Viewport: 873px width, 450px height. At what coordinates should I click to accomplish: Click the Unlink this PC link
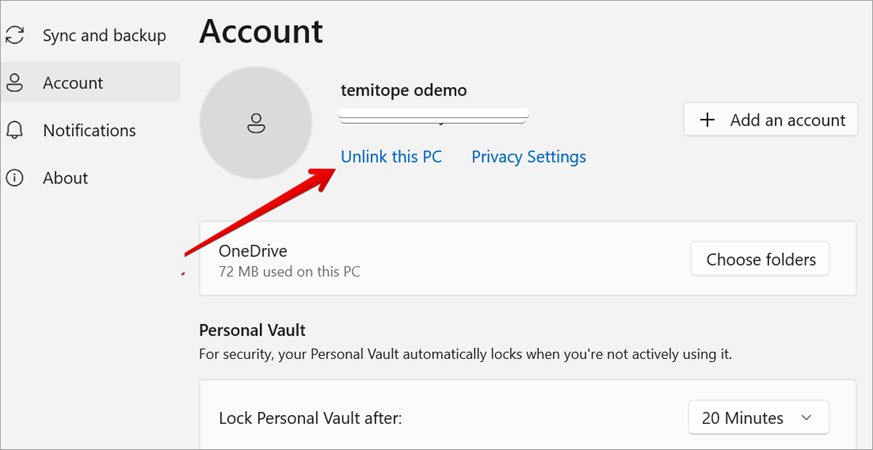(x=391, y=157)
